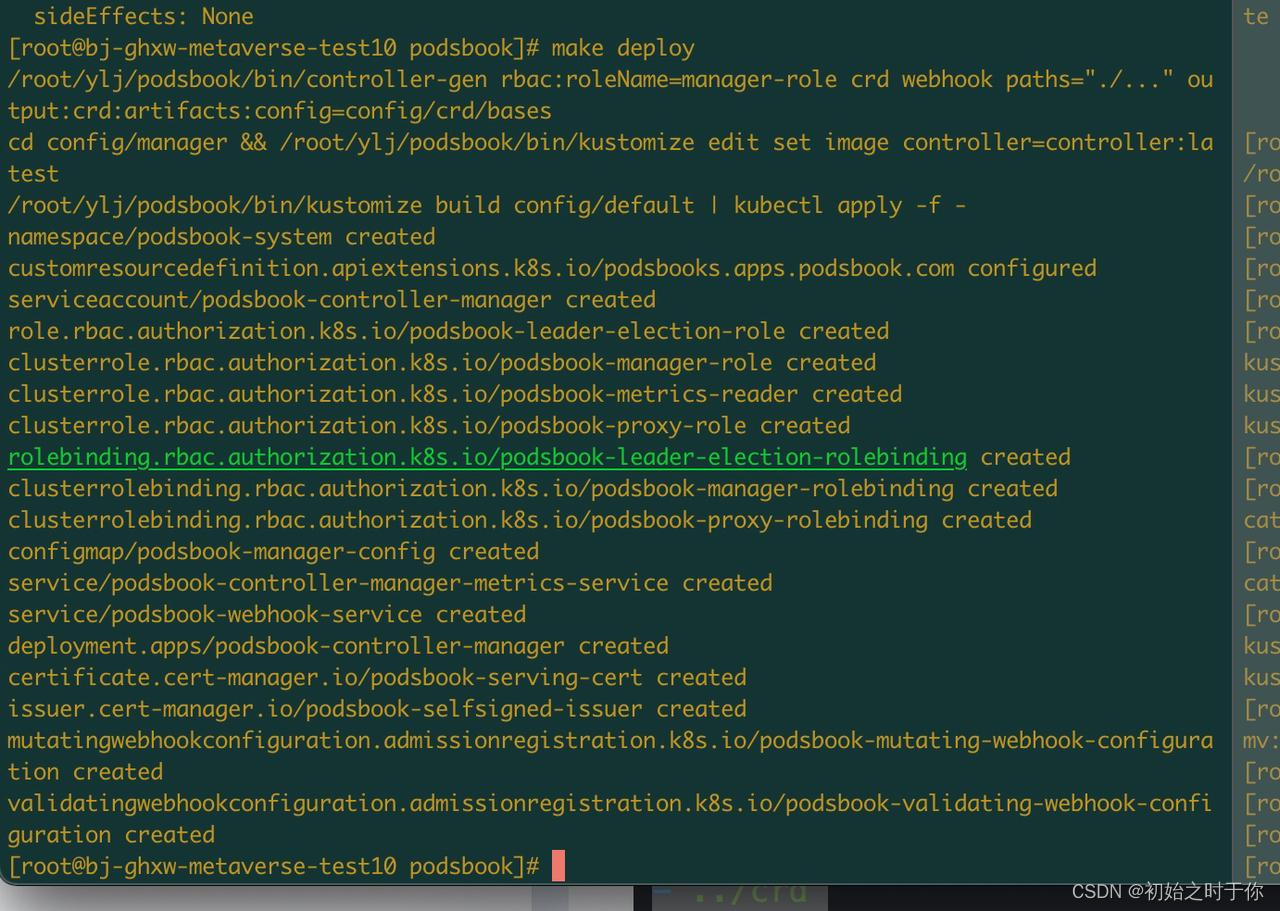Image resolution: width=1280 pixels, height=911 pixels.
Task: Click the 'make deploy' command text
Action: tap(622, 48)
